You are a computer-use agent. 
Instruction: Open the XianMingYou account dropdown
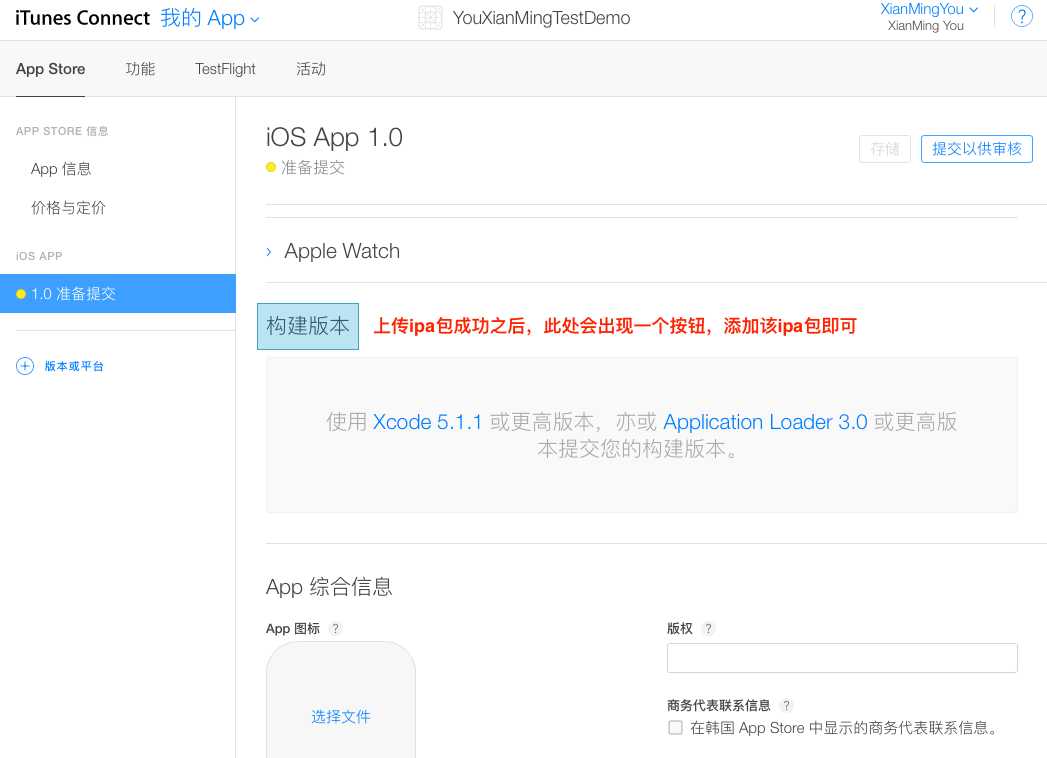(x=929, y=10)
